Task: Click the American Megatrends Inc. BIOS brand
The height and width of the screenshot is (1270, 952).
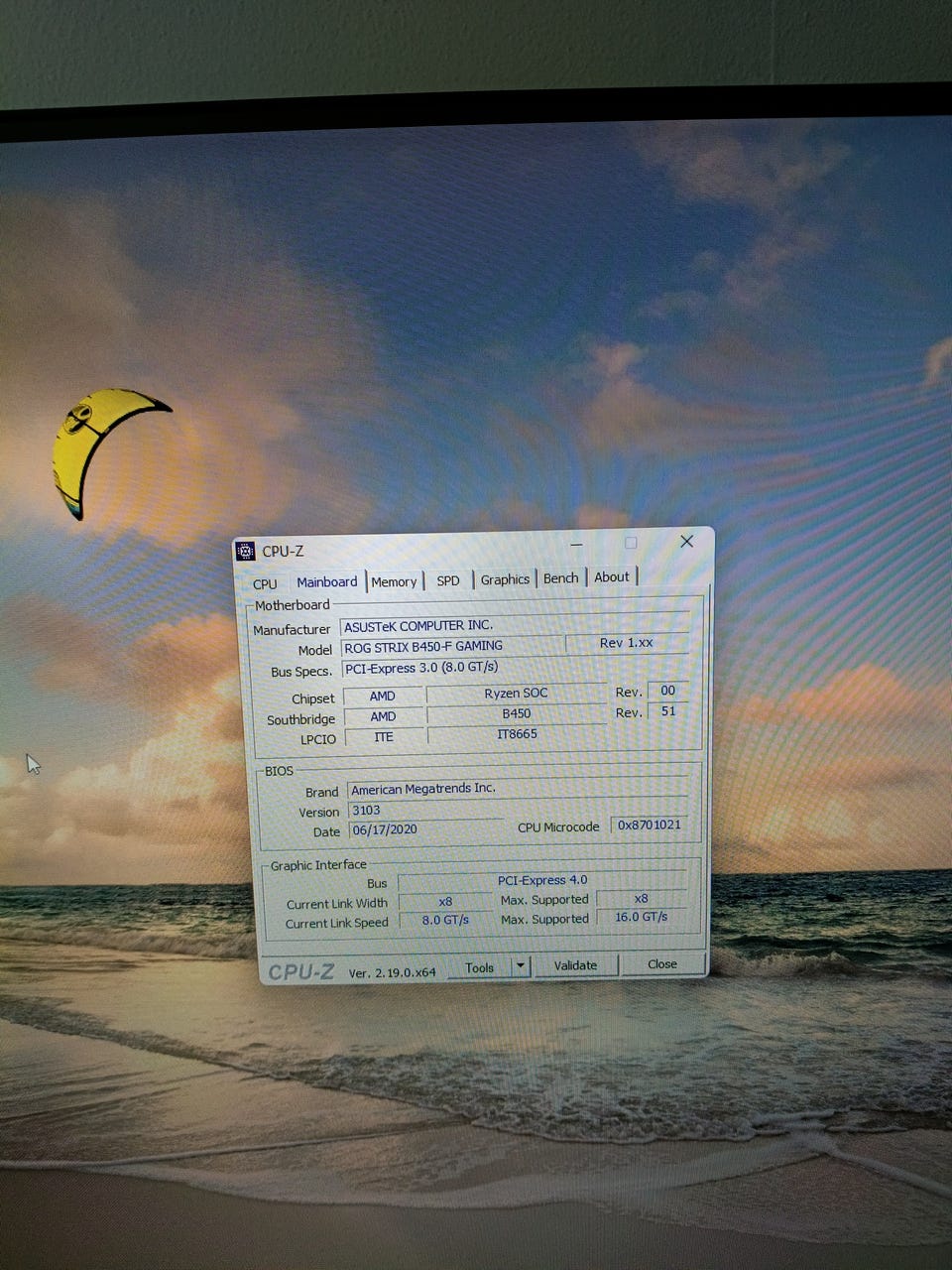Action: pyautogui.click(x=517, y=789)
